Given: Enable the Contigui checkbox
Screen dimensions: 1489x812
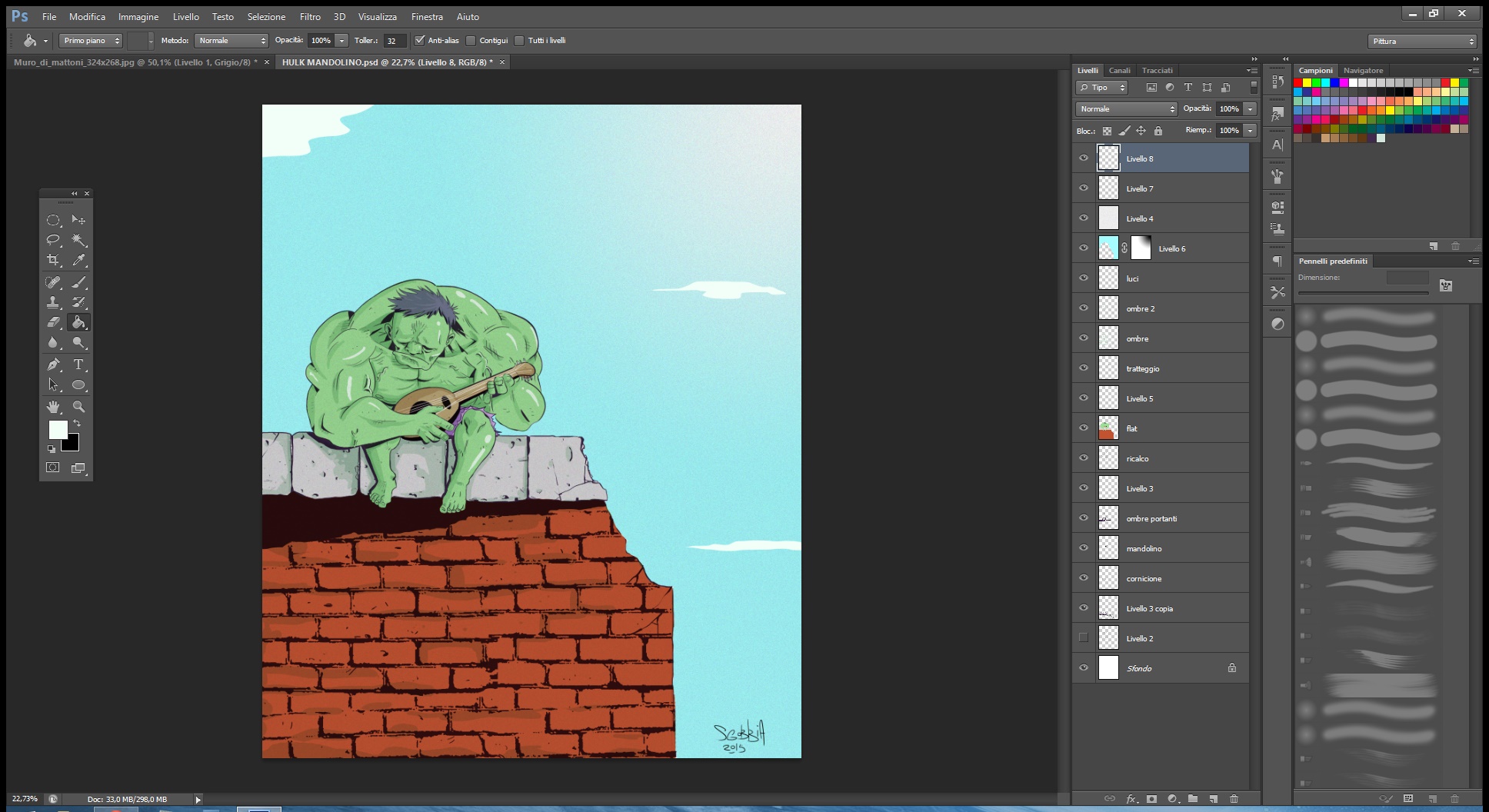Looking at the screenshot, I should 471,41.
